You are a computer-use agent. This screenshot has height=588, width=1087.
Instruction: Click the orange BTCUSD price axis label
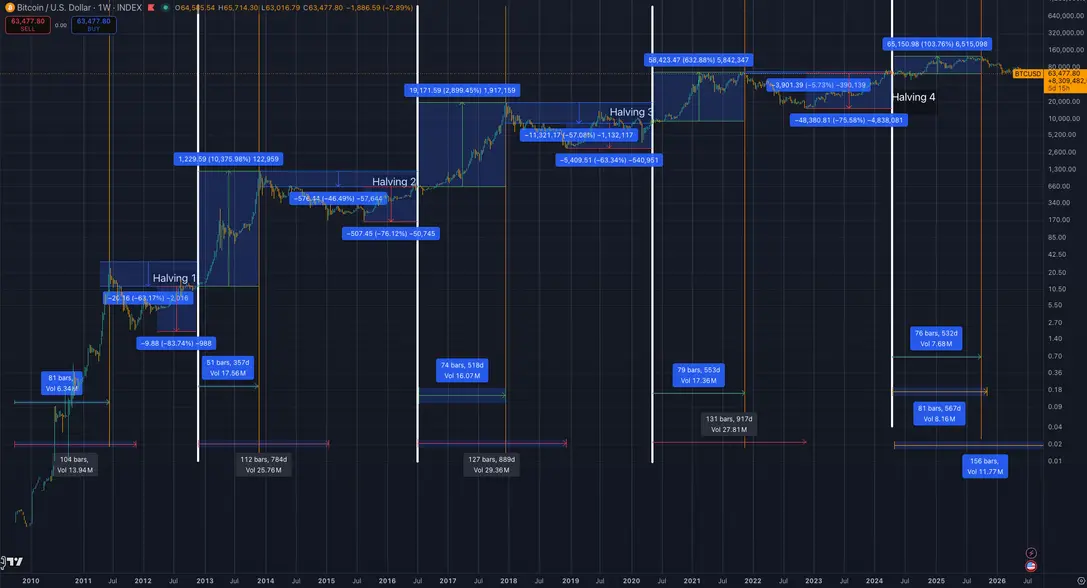pos(1028,74)
